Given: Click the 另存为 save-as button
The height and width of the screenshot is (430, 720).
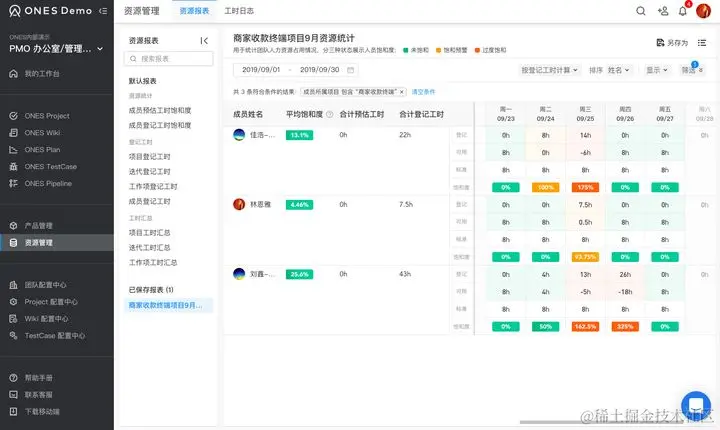Looking at the screenshot, I should 672,43.
